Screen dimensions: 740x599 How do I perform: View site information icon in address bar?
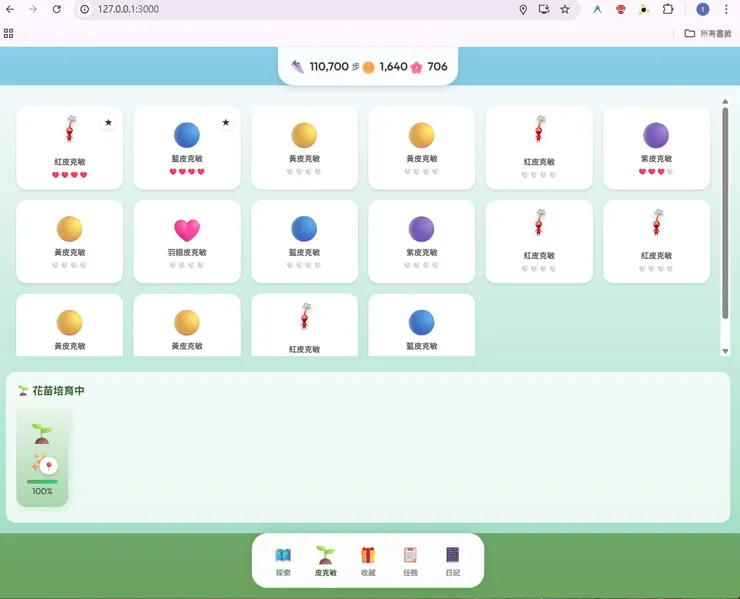[84, 9]
